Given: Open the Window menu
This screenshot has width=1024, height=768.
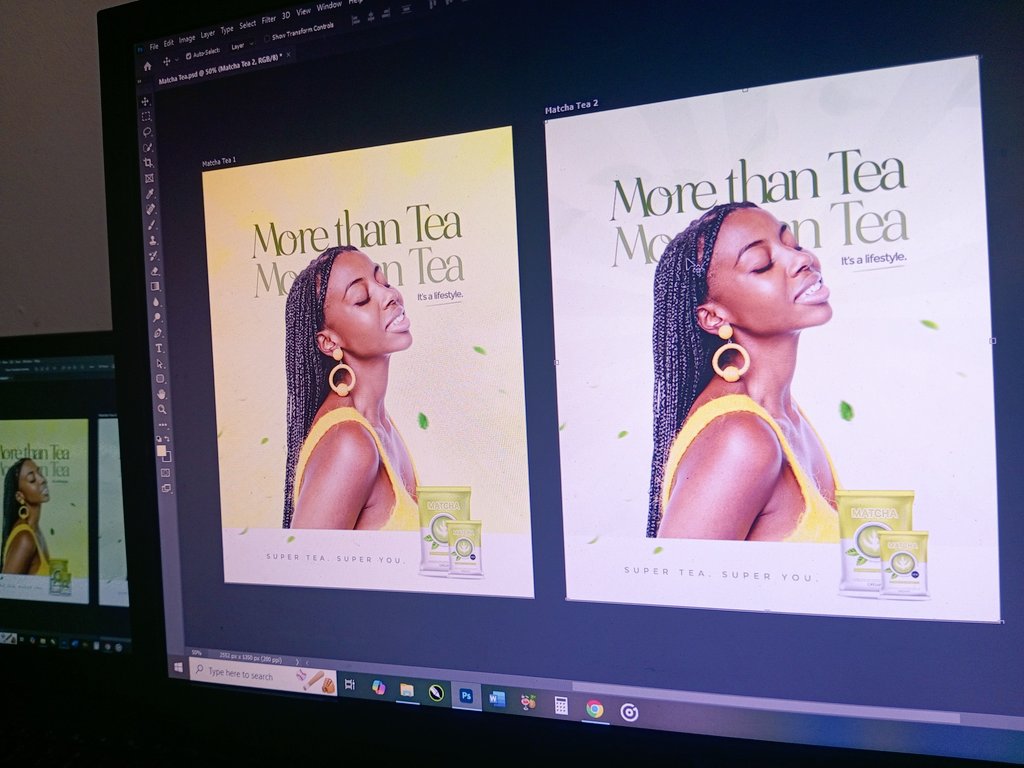Looking at the screenshot, I should click(329, 6).
